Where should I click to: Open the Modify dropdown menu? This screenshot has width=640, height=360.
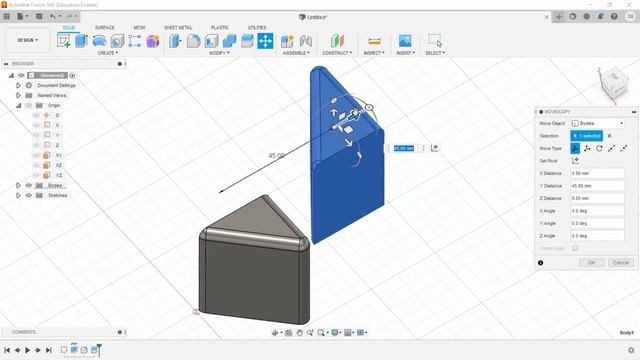220,53
